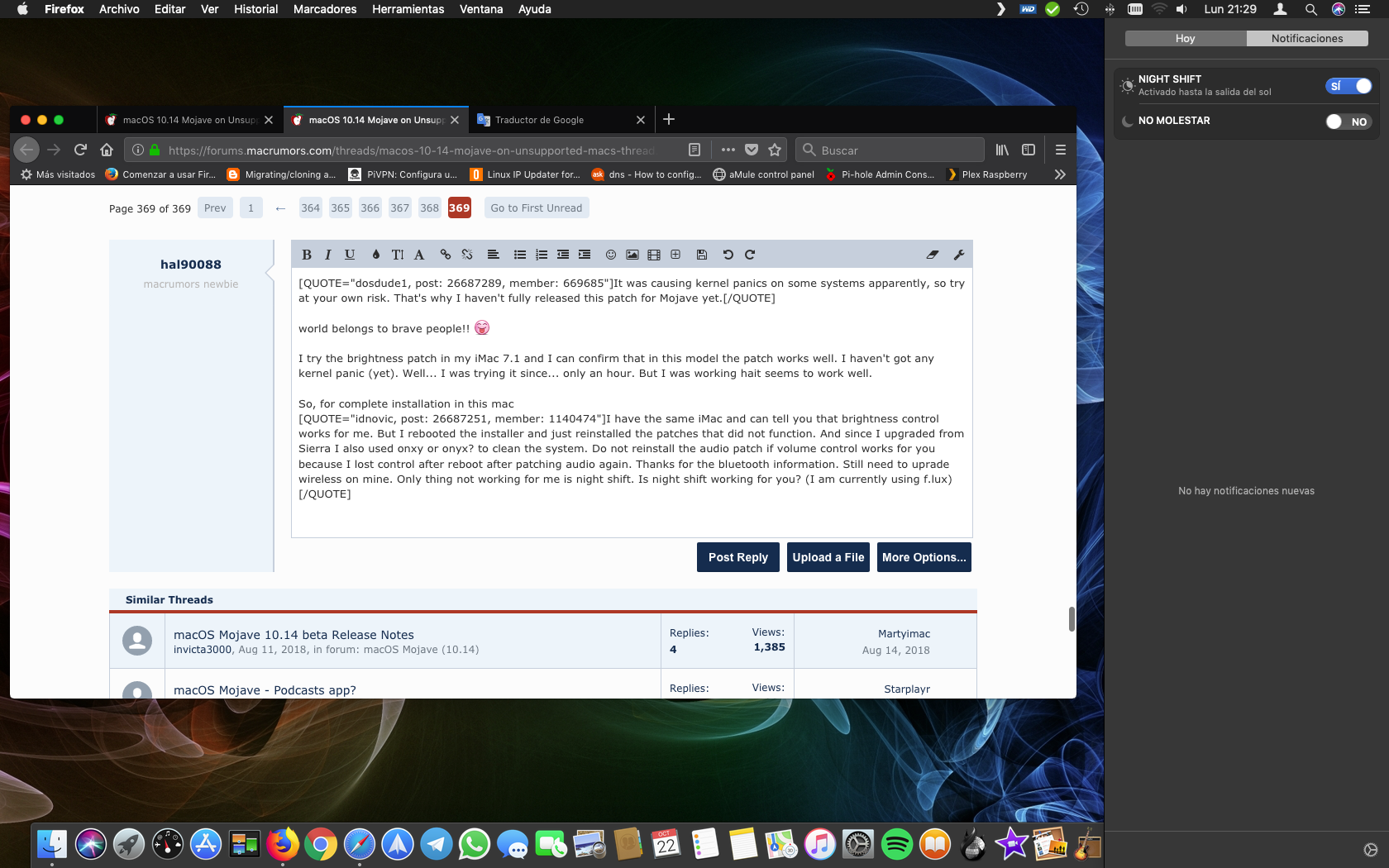The width and height of the screenshot is (1389, 868).
Task: Save page to Pocket
Action: pyautogui.click(x=752, y=150)
